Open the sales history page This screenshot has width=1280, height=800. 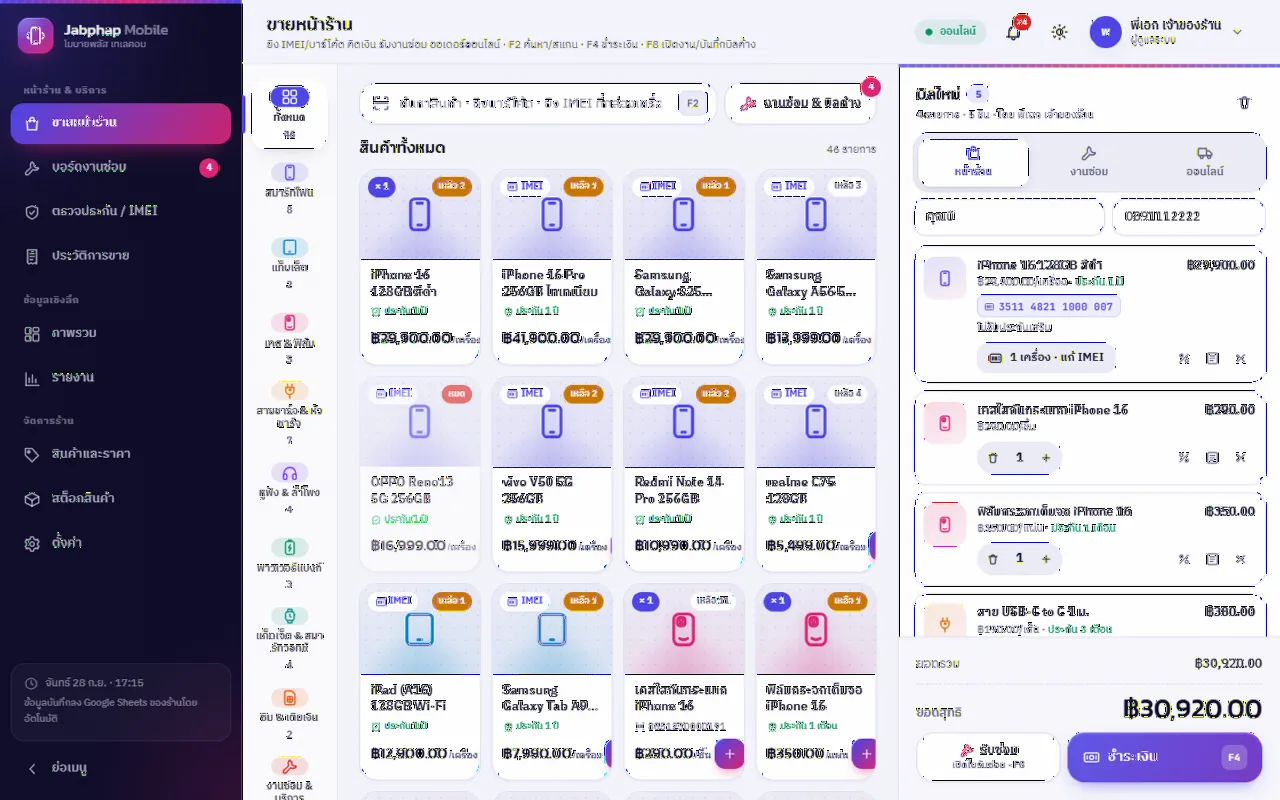[121, 256]
